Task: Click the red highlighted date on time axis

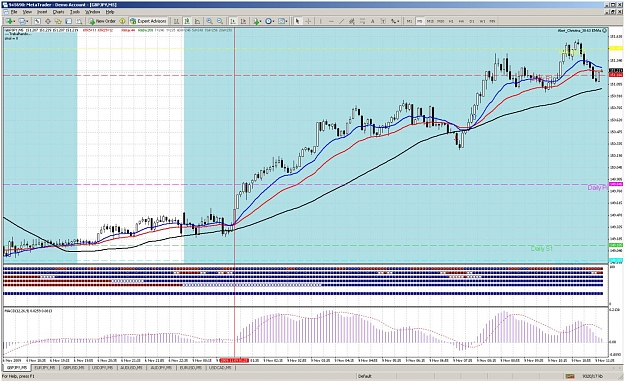Action: tap(234, 360)
